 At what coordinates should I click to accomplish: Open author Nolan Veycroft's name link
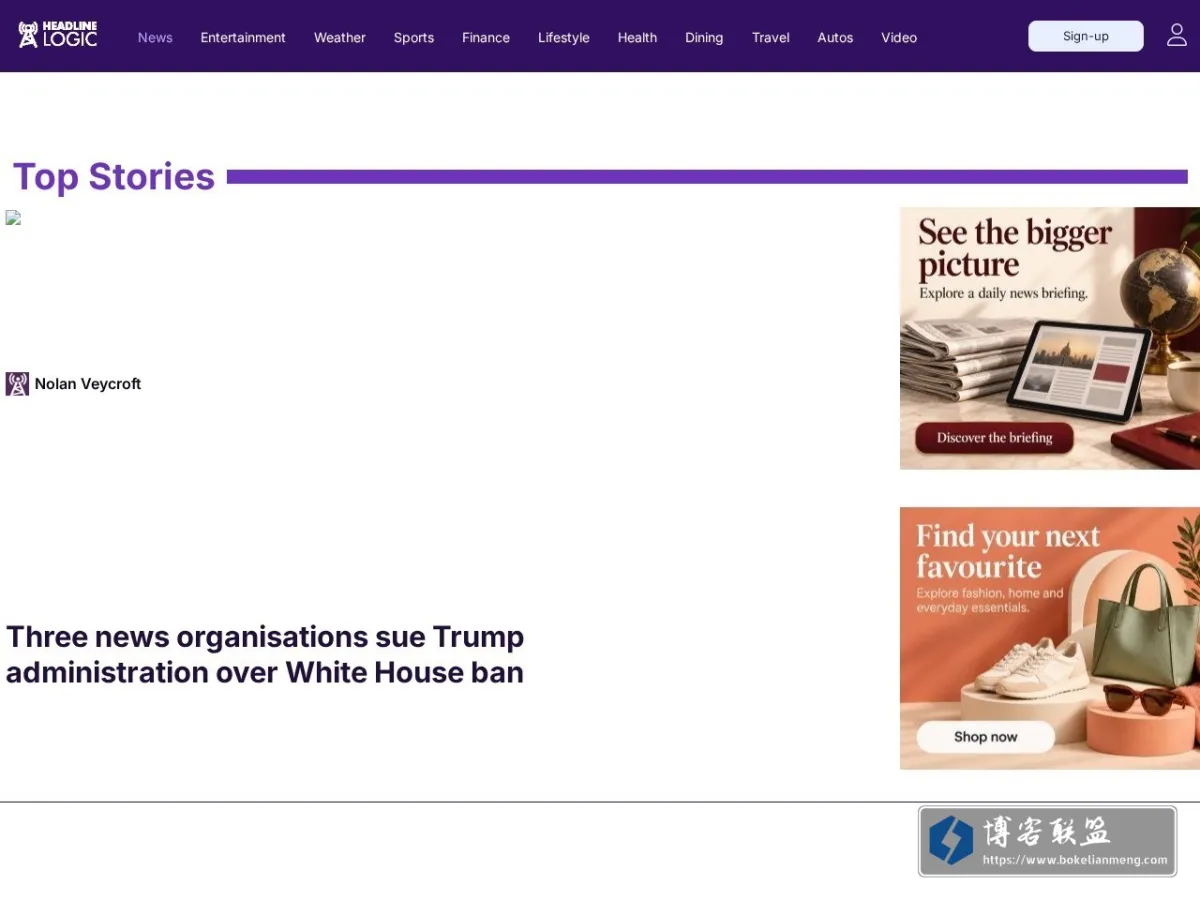pos(88,384)
